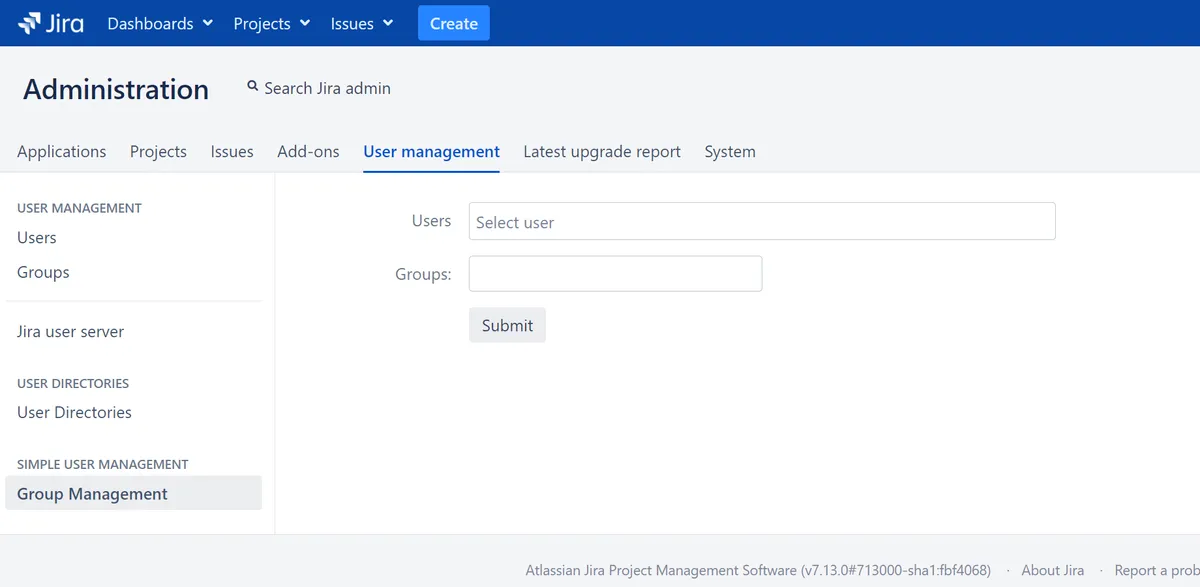Click the Groups text input

tap(616, 274)
